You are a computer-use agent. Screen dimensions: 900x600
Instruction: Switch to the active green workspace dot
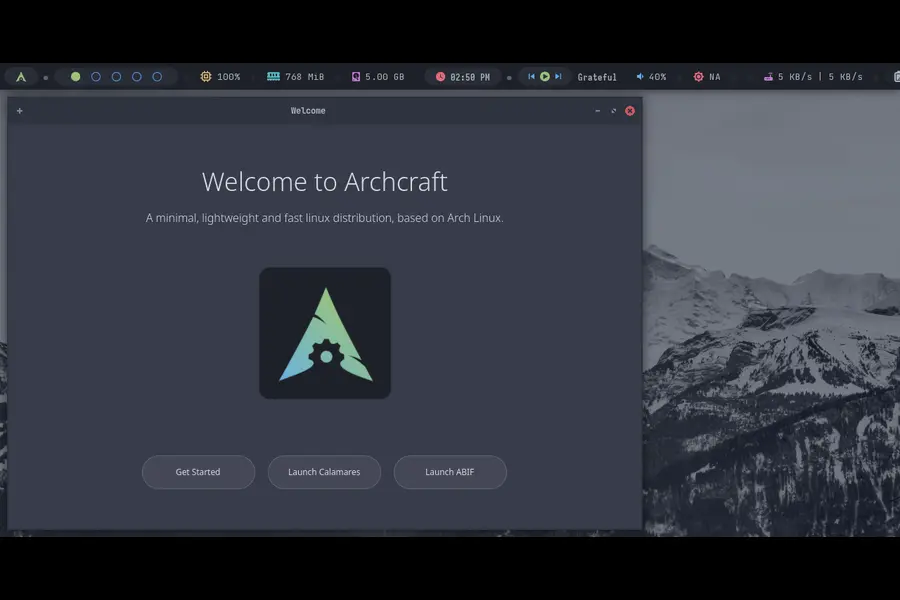[x=75, y=77]
